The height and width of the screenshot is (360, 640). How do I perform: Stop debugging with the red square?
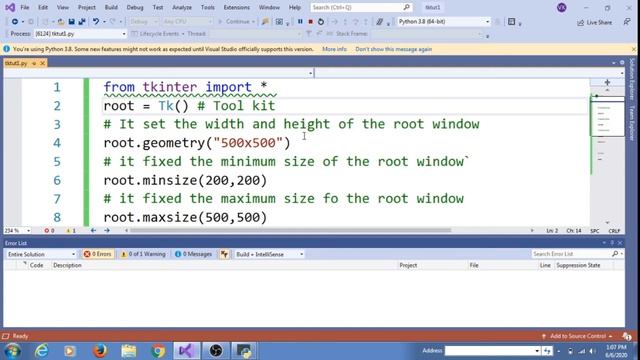pyautogui.click(x=310, y=22)
